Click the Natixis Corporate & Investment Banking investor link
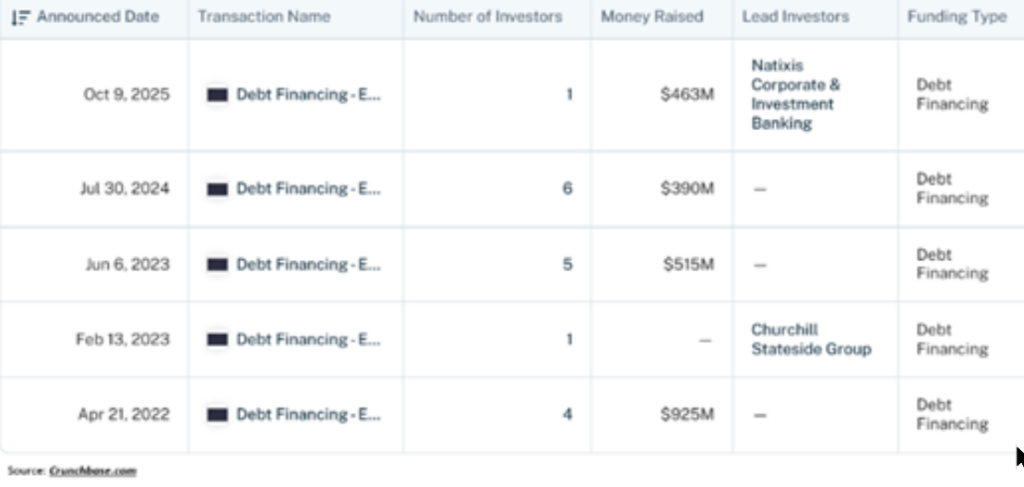Screen dimensions: 1024x487 pyautogui.click(x=795, y=95)
